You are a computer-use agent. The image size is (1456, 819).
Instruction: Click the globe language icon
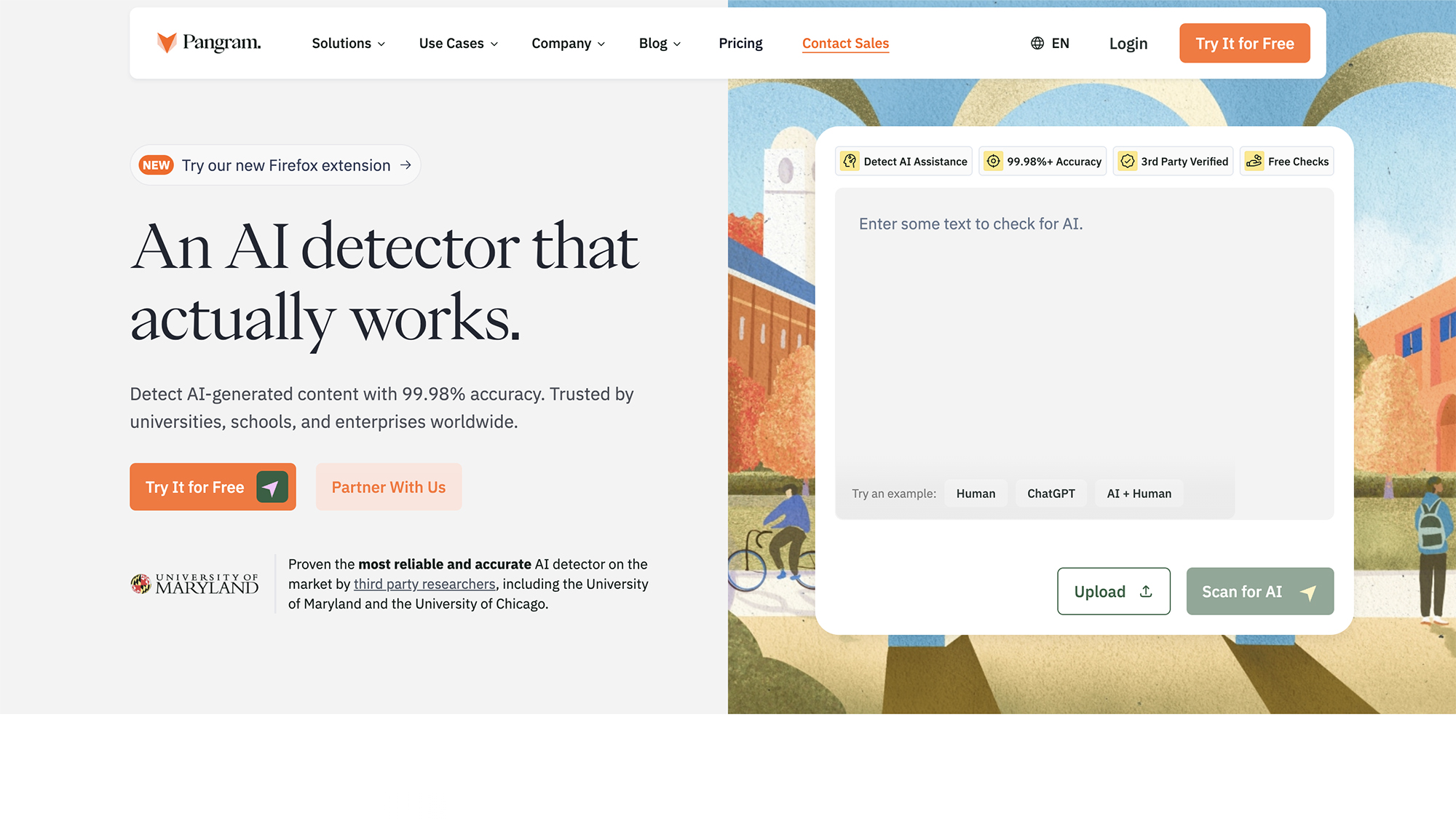pos(1037,43)
